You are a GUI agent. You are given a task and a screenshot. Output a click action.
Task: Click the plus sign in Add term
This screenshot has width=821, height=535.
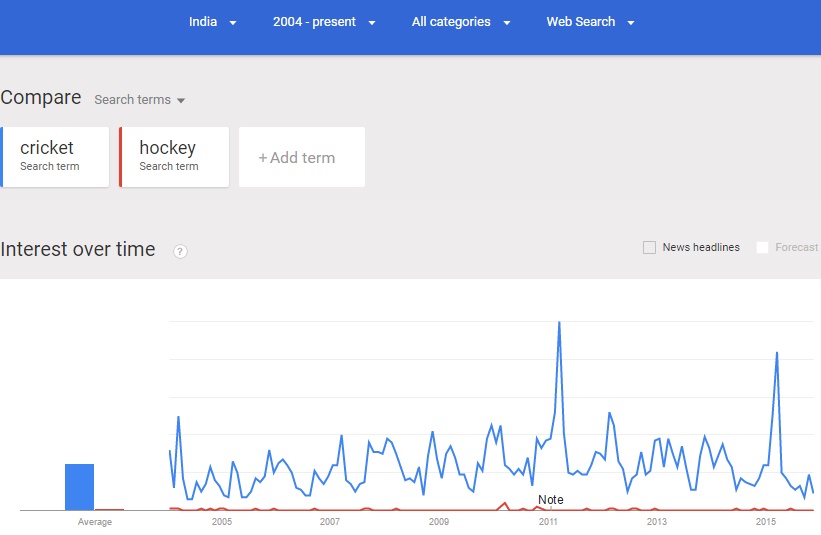point(263,158)
